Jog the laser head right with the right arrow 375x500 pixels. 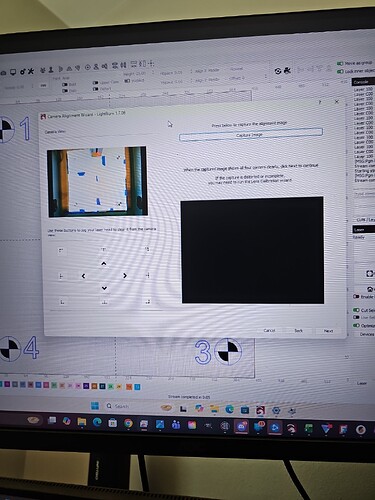click(x=125, y=276)
